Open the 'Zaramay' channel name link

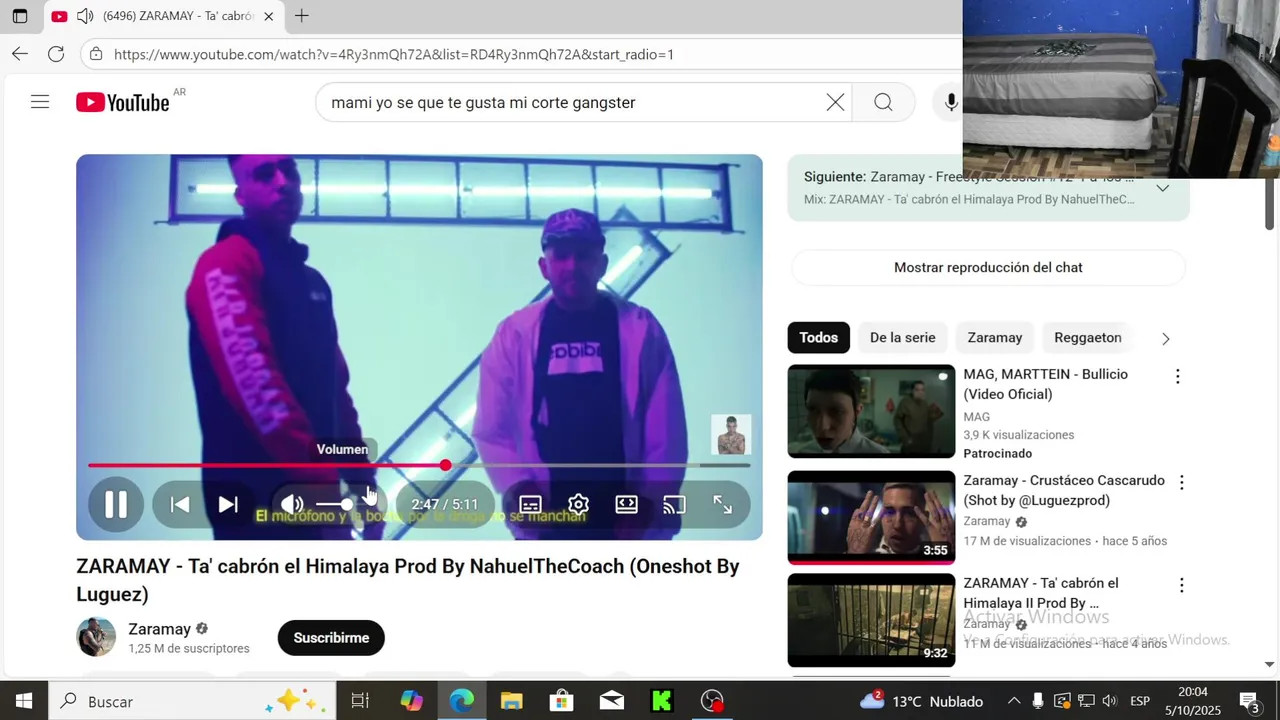(159, 629)
